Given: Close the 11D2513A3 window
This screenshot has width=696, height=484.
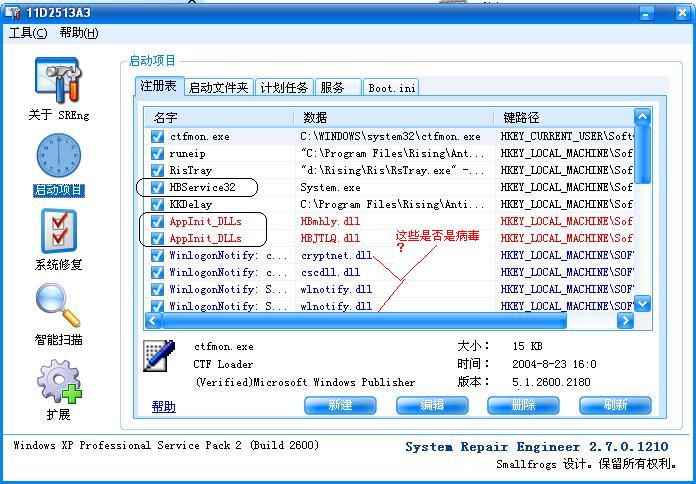Looking at the screenshot, I should (x=682, y=13).
